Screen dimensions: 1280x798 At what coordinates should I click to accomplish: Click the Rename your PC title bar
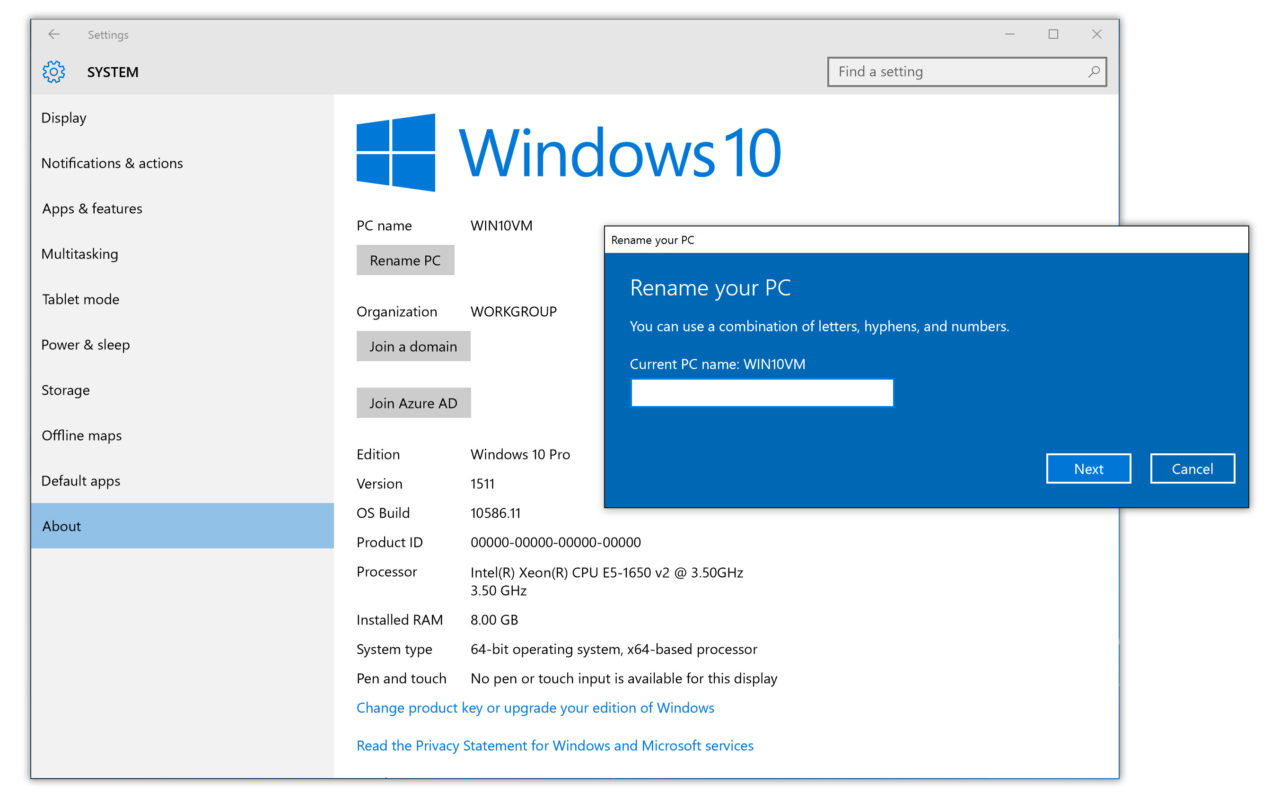tap(927, 240)
